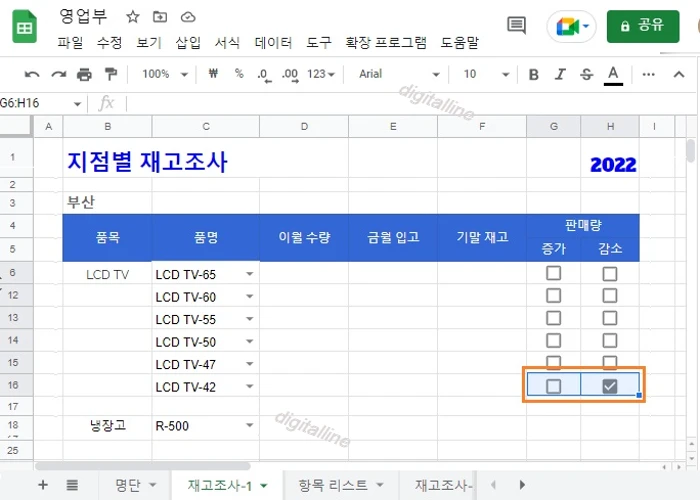
Task: Open the Arial font dropdown
Action: tap(399, 74)
